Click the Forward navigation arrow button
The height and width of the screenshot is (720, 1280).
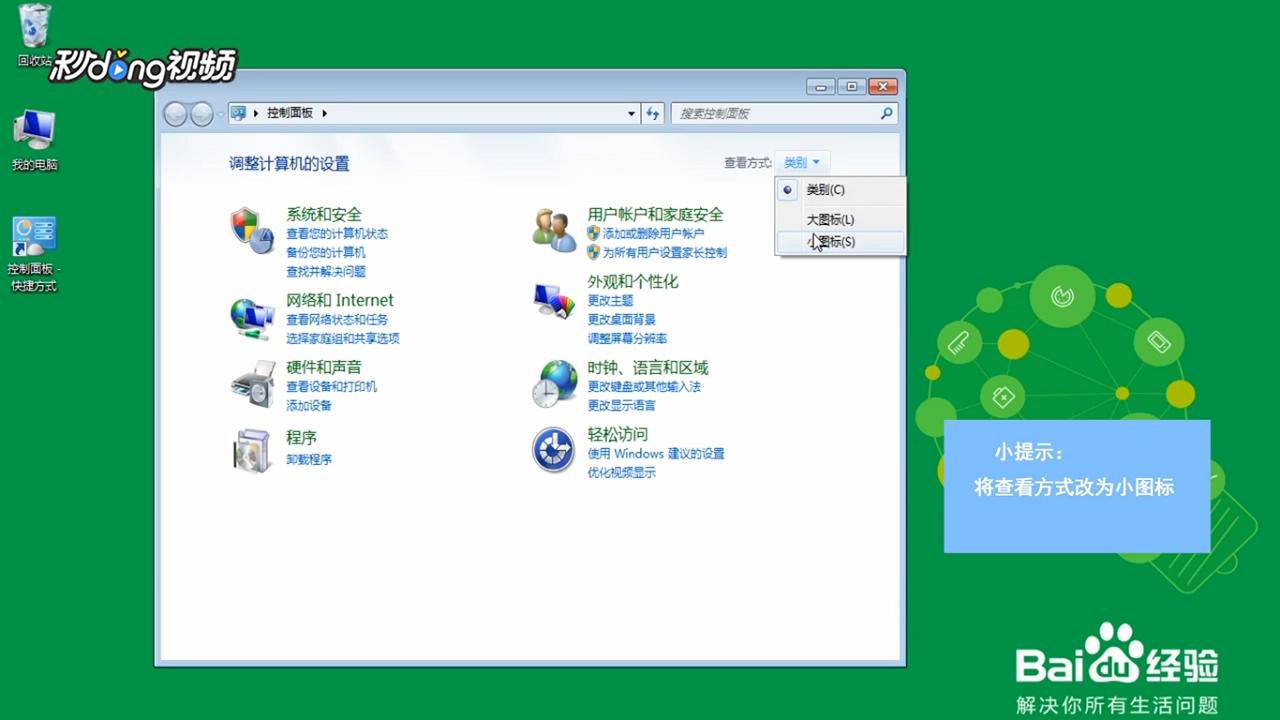(202, 114)
